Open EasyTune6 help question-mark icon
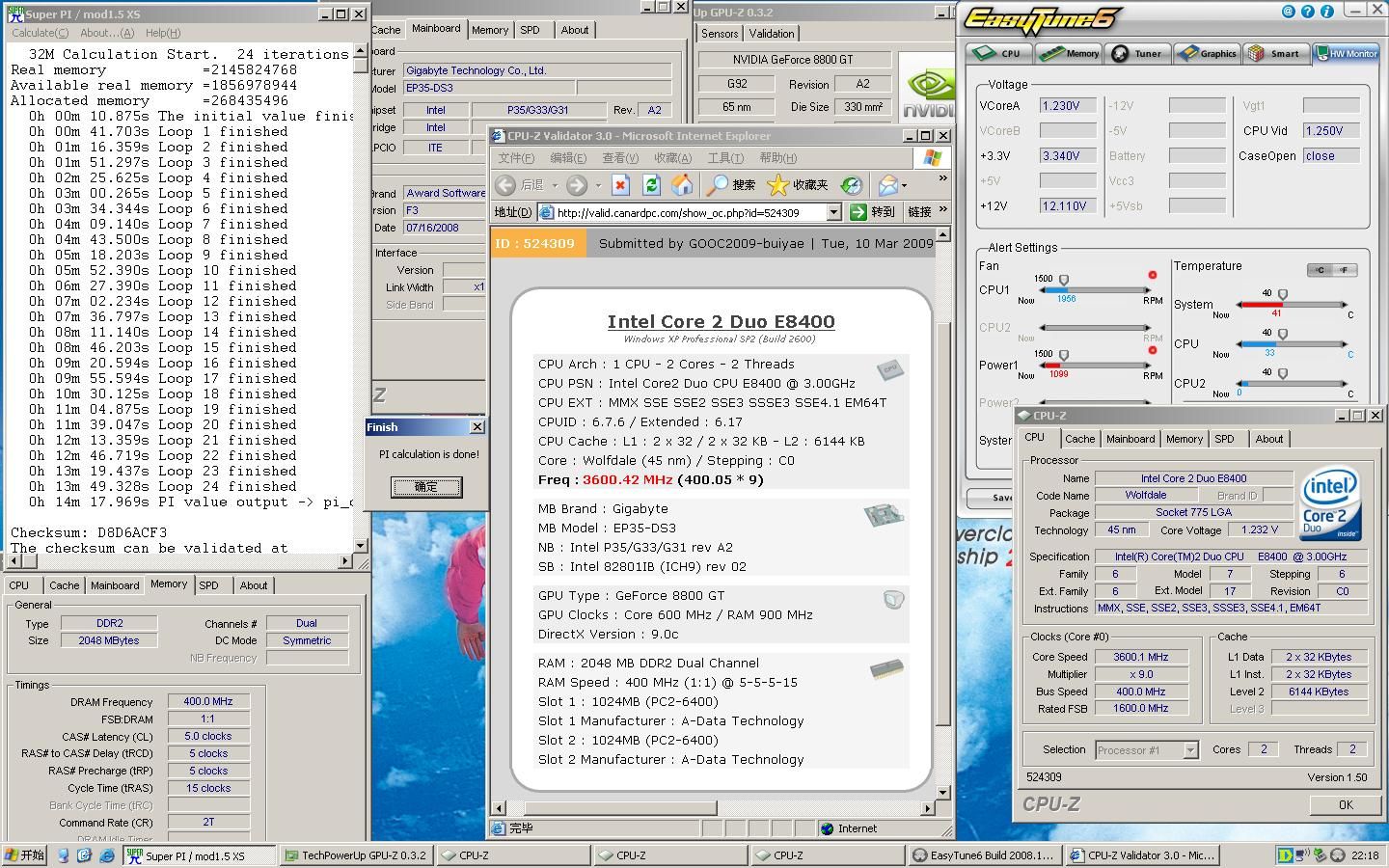The image size is (1389, 868). pos(1307,12)
